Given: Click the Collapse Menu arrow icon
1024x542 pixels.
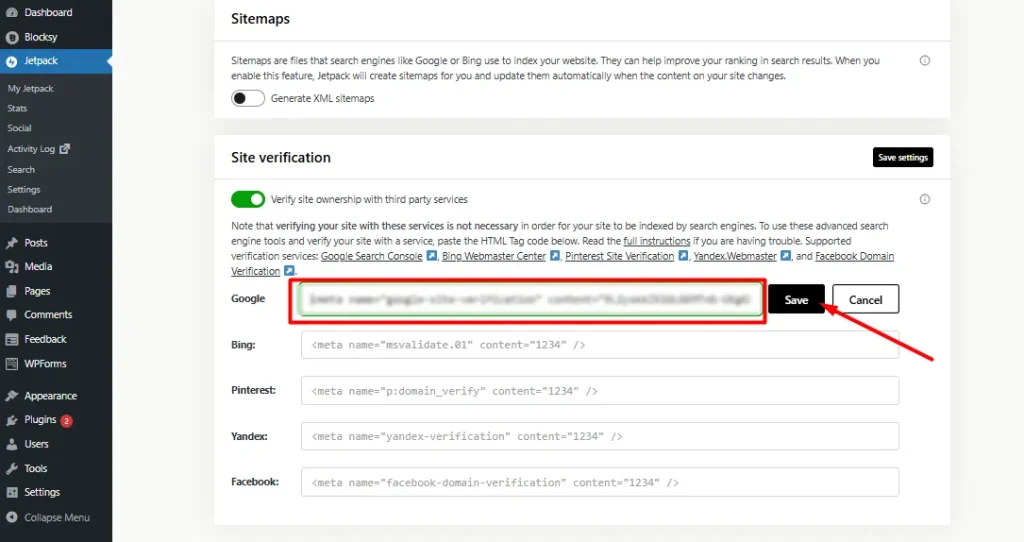Looking at the screenshot, I should (12, 517).
